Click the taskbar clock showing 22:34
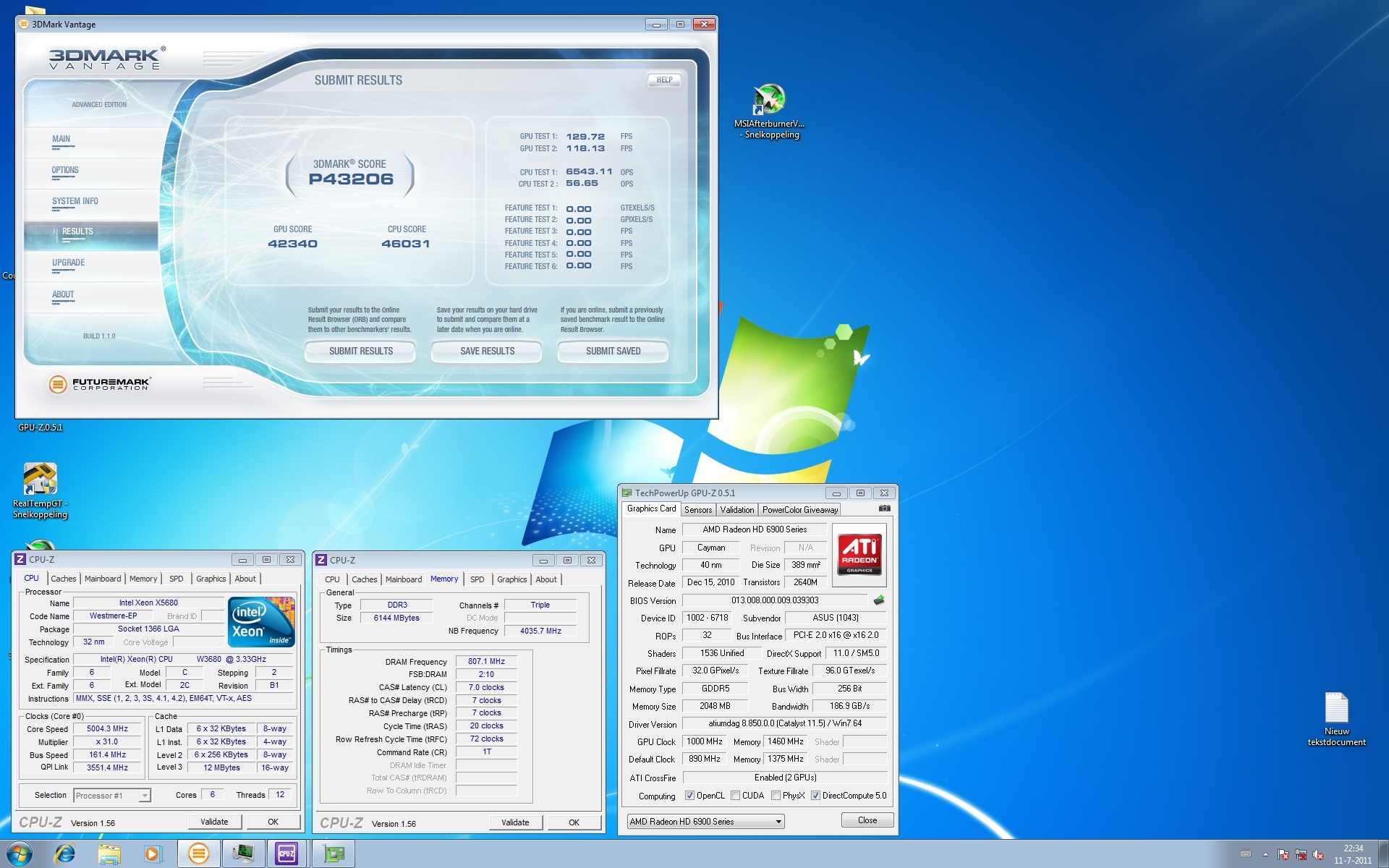Viewport: 1389px width, 868px height. click(1353, 854)
